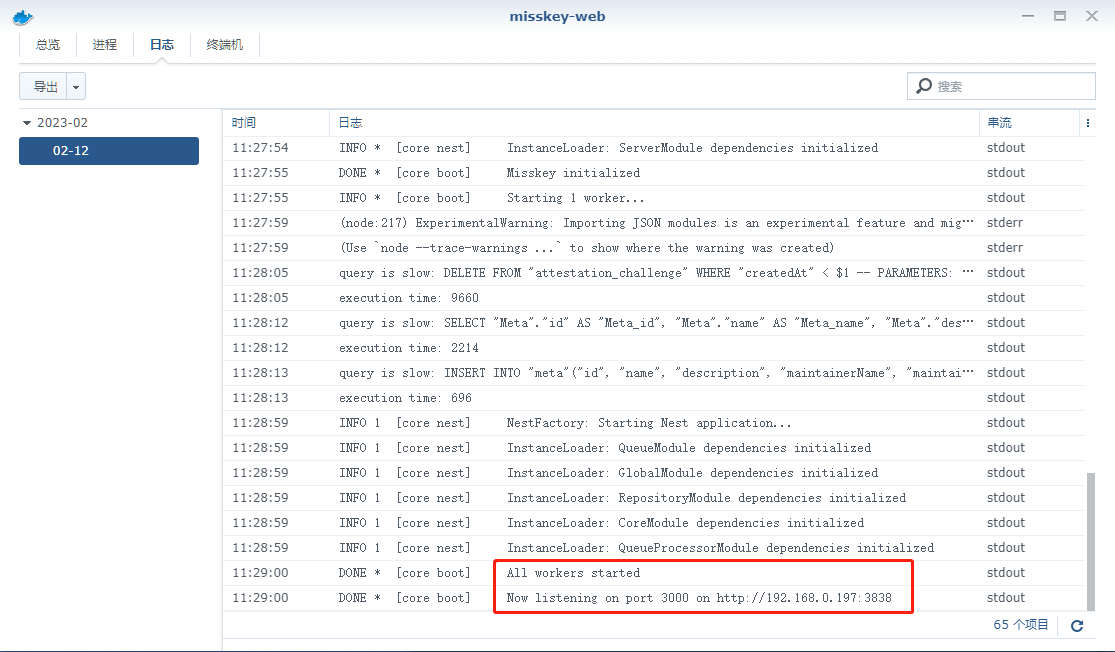
Task: Maximize the misskey-web window
Action: [x=1060, y=16]
